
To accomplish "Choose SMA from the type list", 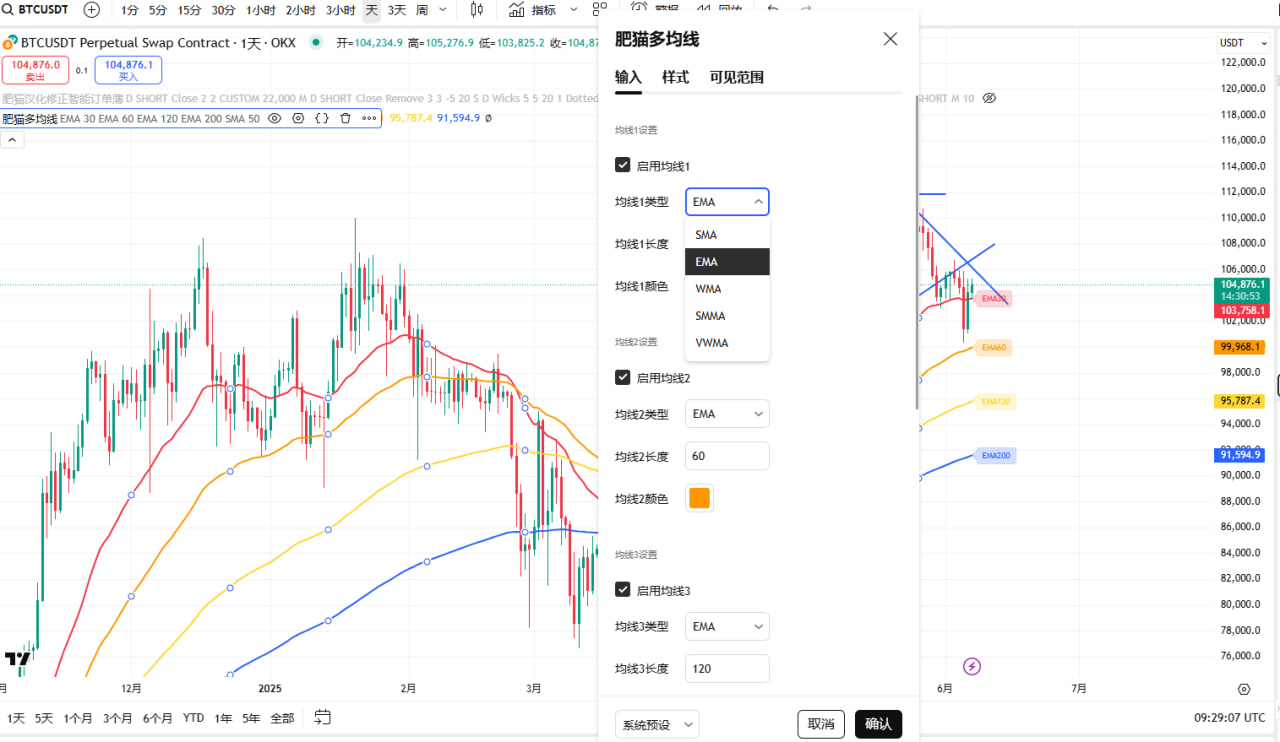I will pyautogui.click(x=727, y=235).
